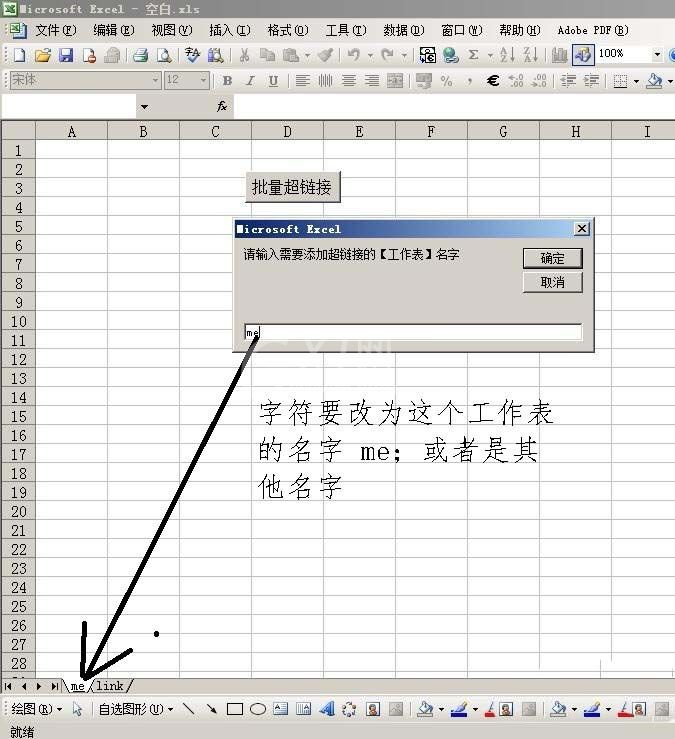Click the Borders icon in formatting toolbar
675x739 pixels.
click(620, 81)
